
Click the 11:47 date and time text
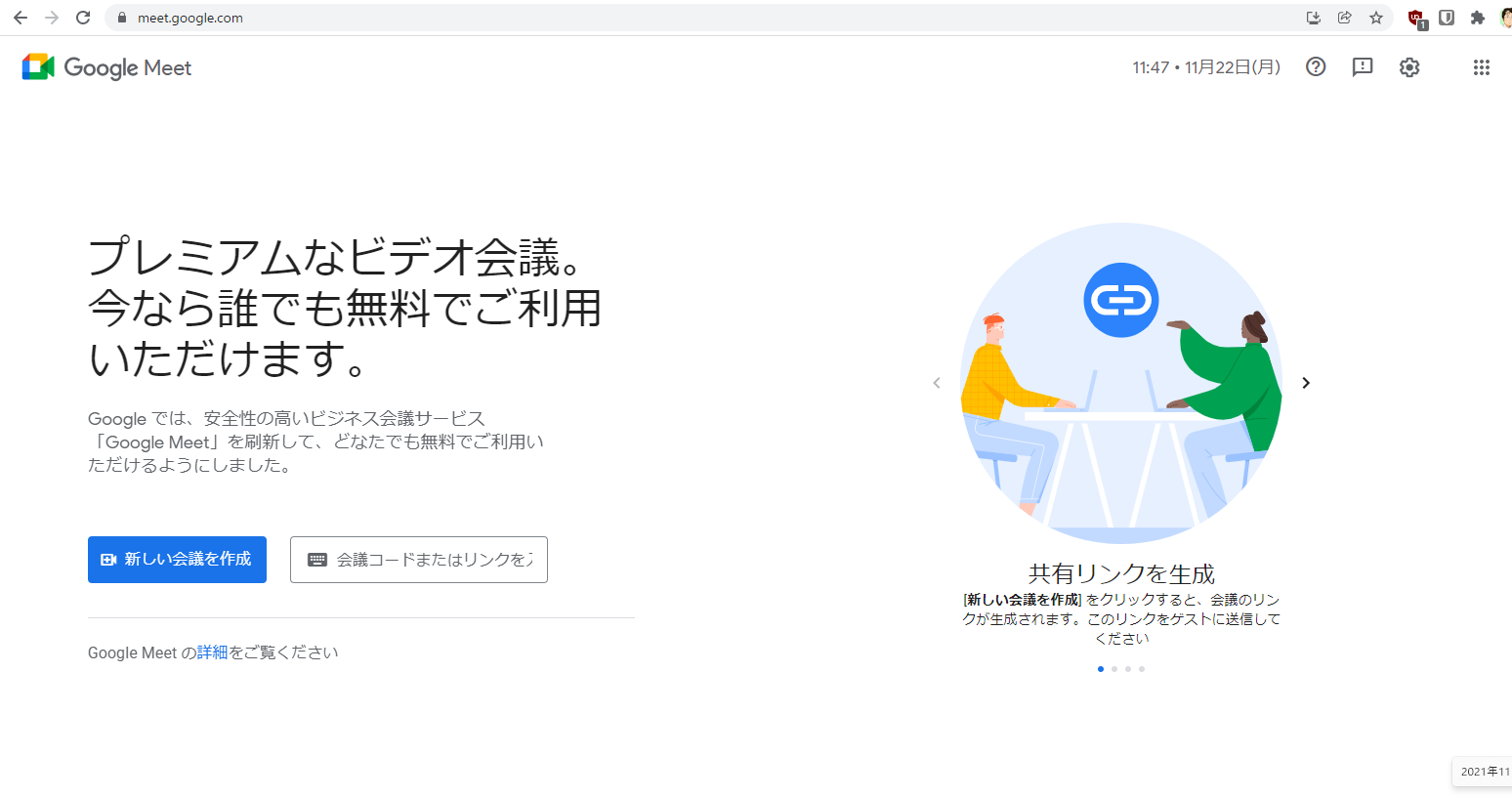coord(1206,67)
